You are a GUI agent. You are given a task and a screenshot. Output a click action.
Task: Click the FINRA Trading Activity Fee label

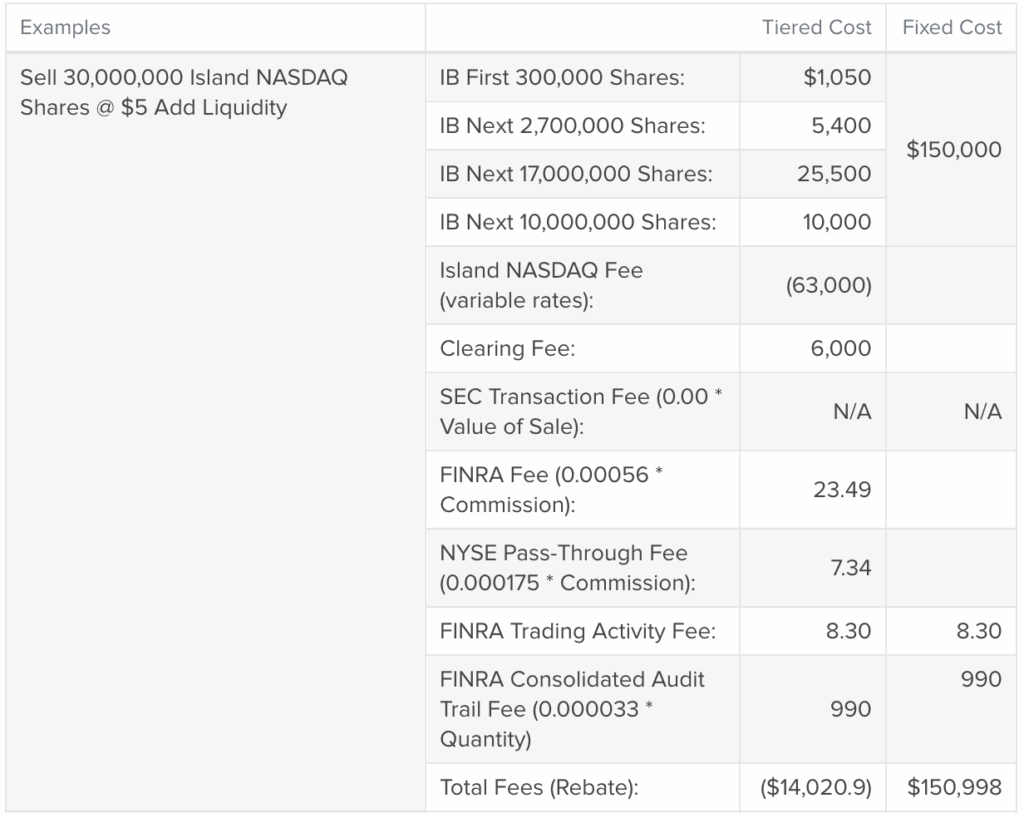tap(577, 631)
